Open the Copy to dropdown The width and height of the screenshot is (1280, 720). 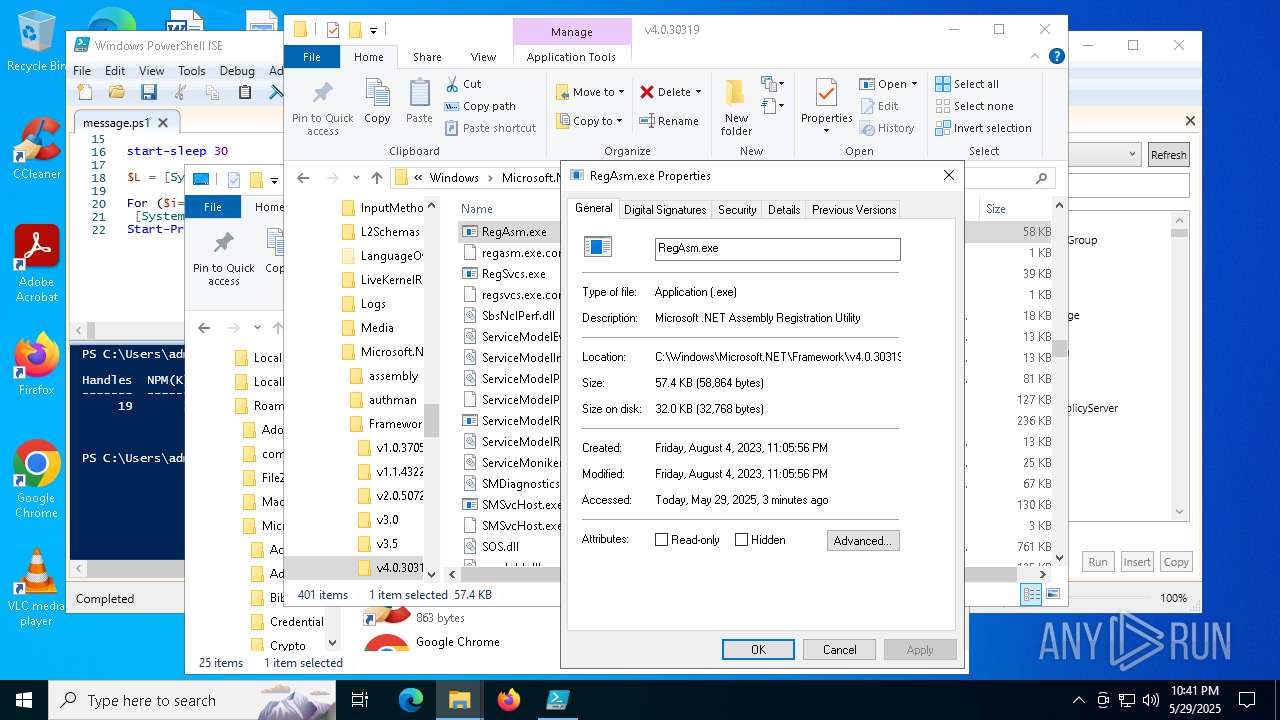click(x=590, y=121)
